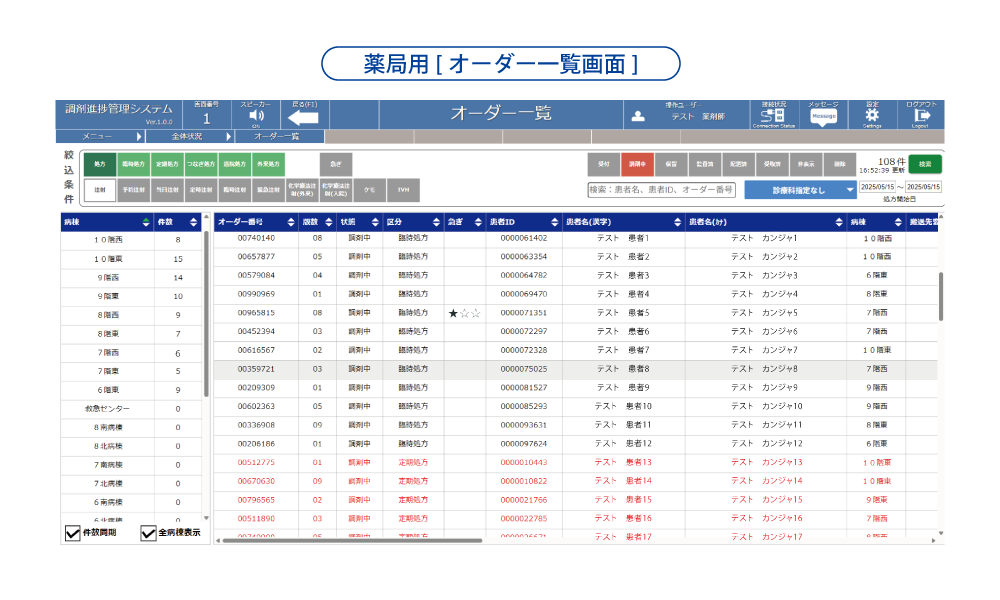Select the オーダー一覧 breadcrumb tab
This screenshot has height=600, width=1000.
tap(279, 136)
